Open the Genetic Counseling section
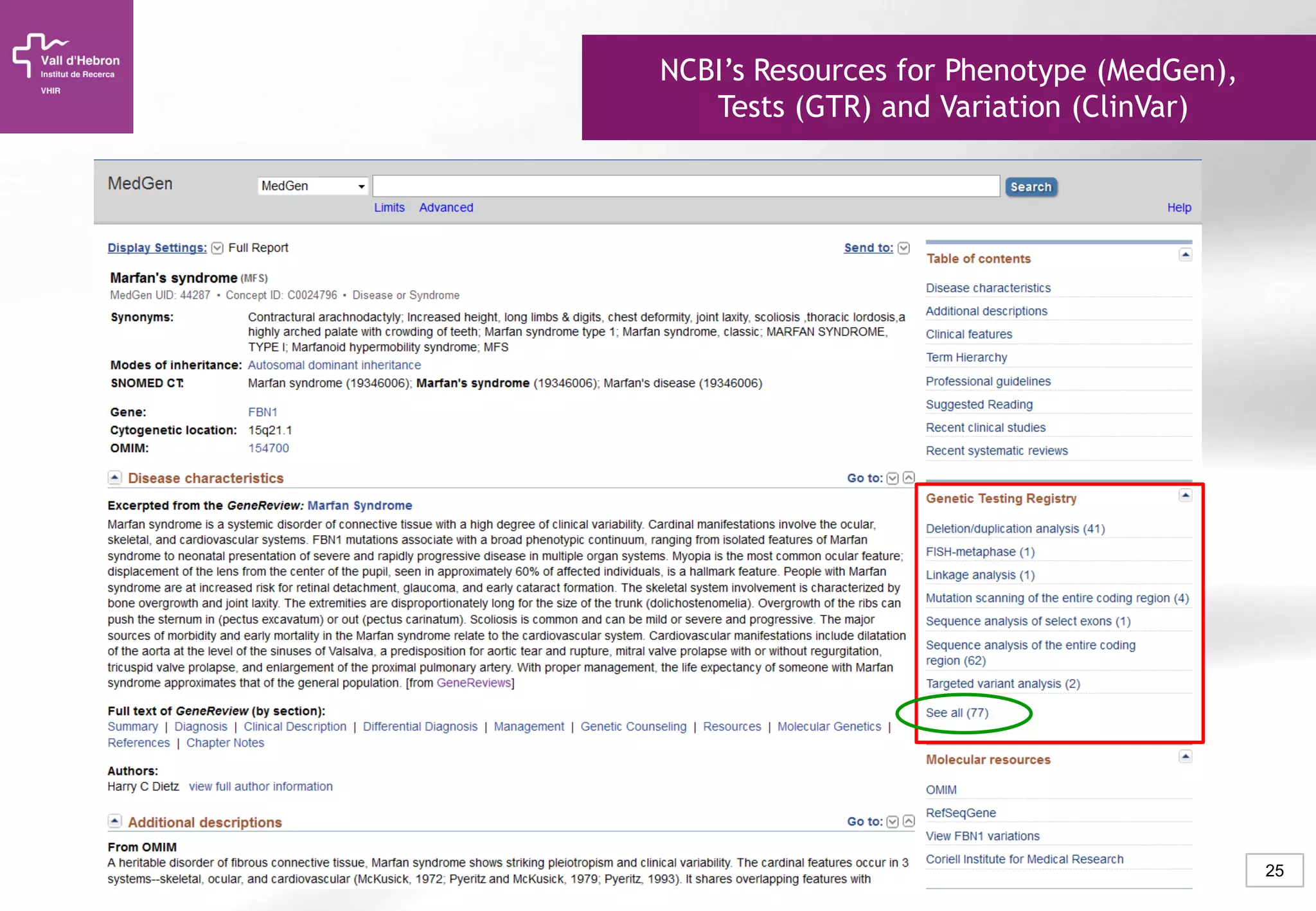Screen dimensions: 1316x911 point(634,727)
